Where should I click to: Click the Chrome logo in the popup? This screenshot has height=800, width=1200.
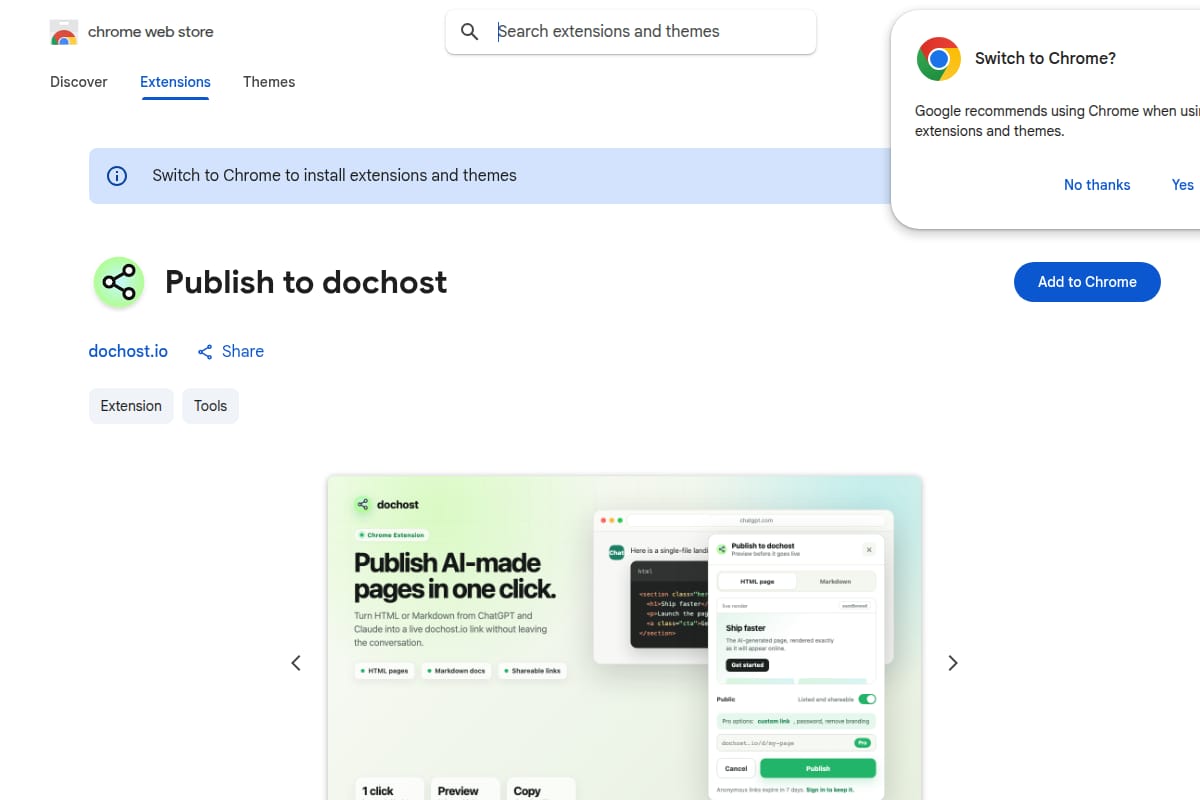(x=938, y=59)
